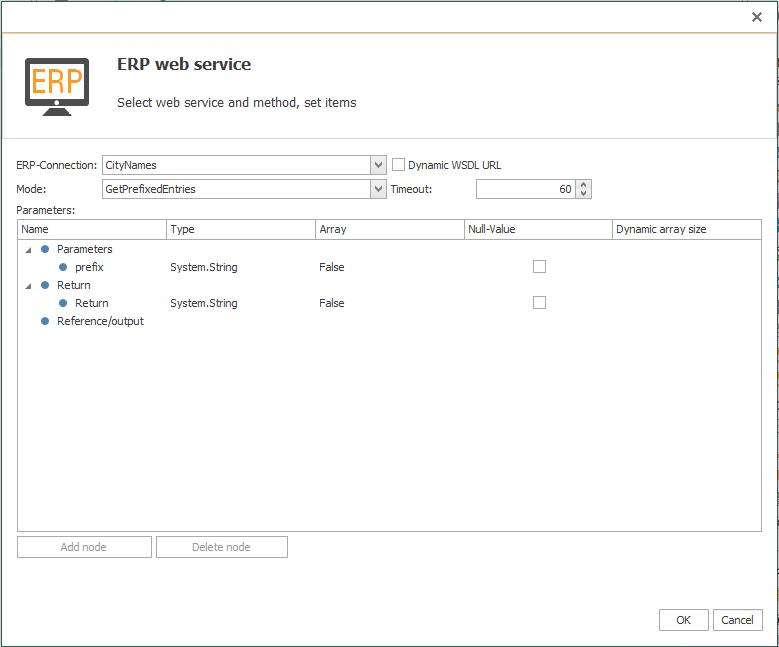Viewport: 779px width, 647px height.
Task: Click the Type column header
Action: (x=240, y=229)
